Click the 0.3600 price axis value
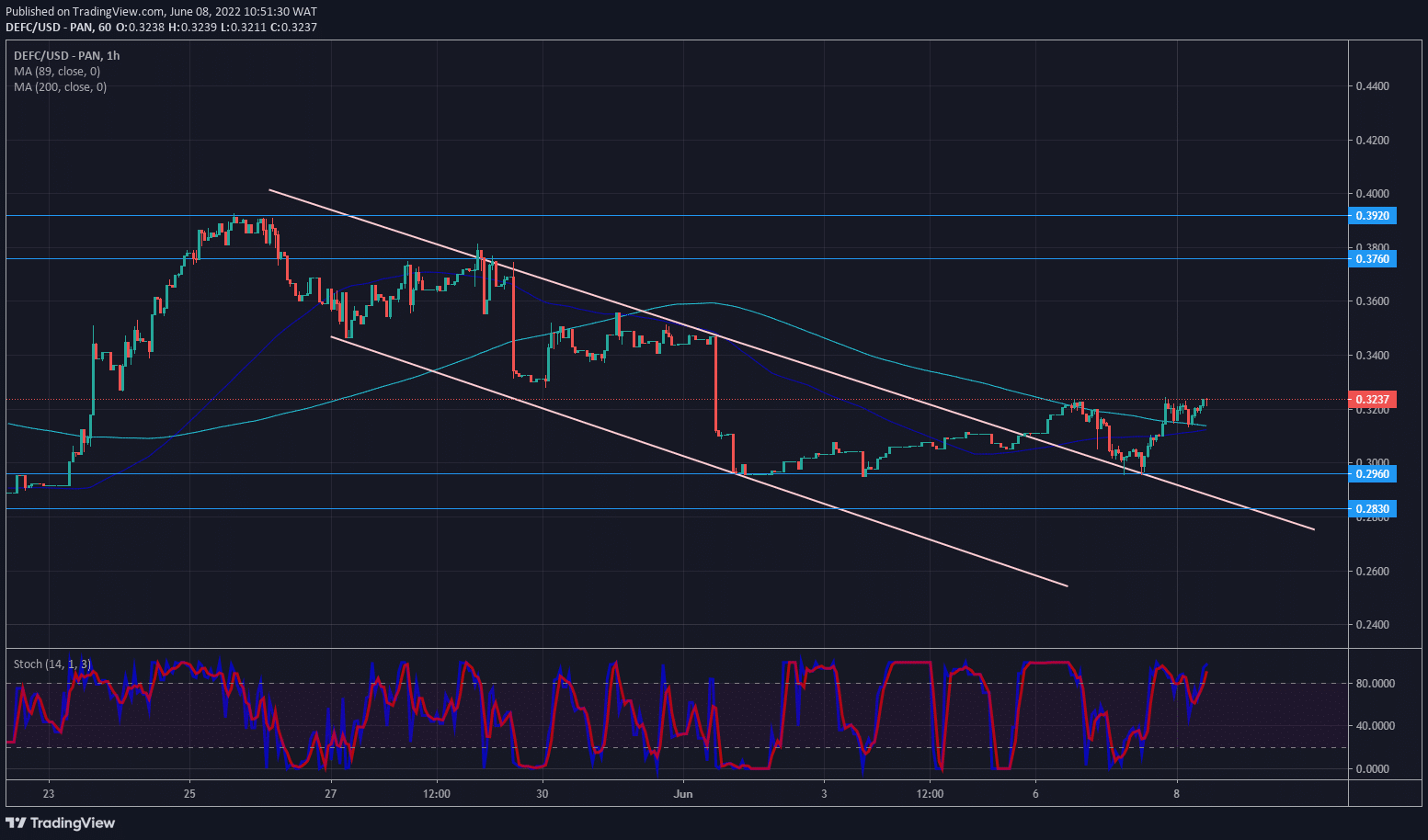Screen dimensions: 1428x840 point(1373,301)
